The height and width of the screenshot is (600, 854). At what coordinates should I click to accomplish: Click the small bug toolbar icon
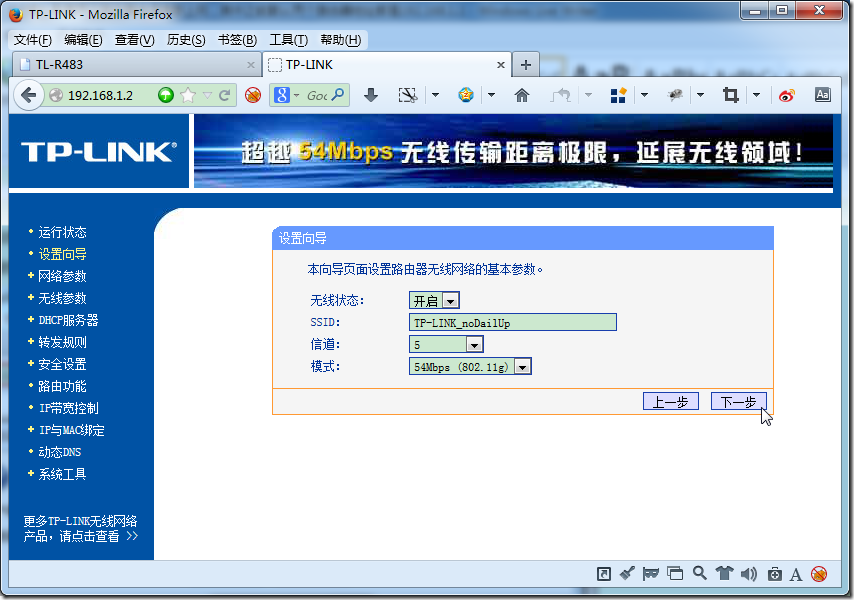675,95
